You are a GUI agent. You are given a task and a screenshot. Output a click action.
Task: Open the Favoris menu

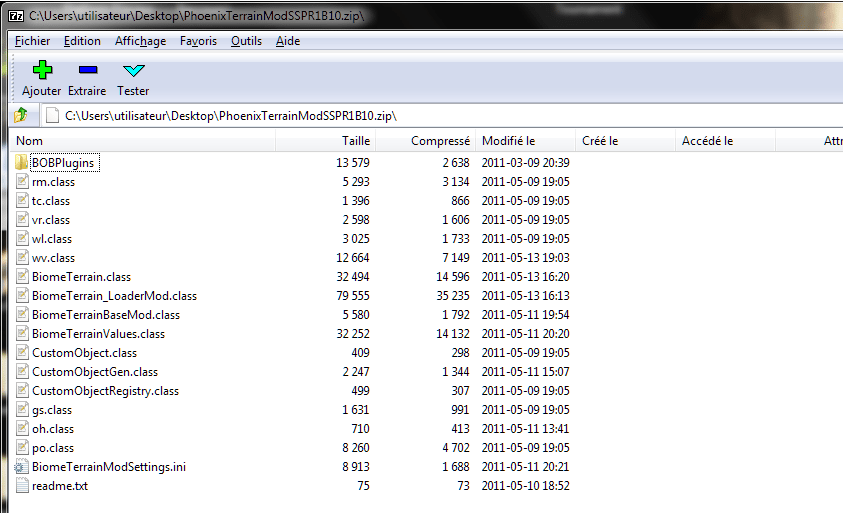[x=198, y=41]
